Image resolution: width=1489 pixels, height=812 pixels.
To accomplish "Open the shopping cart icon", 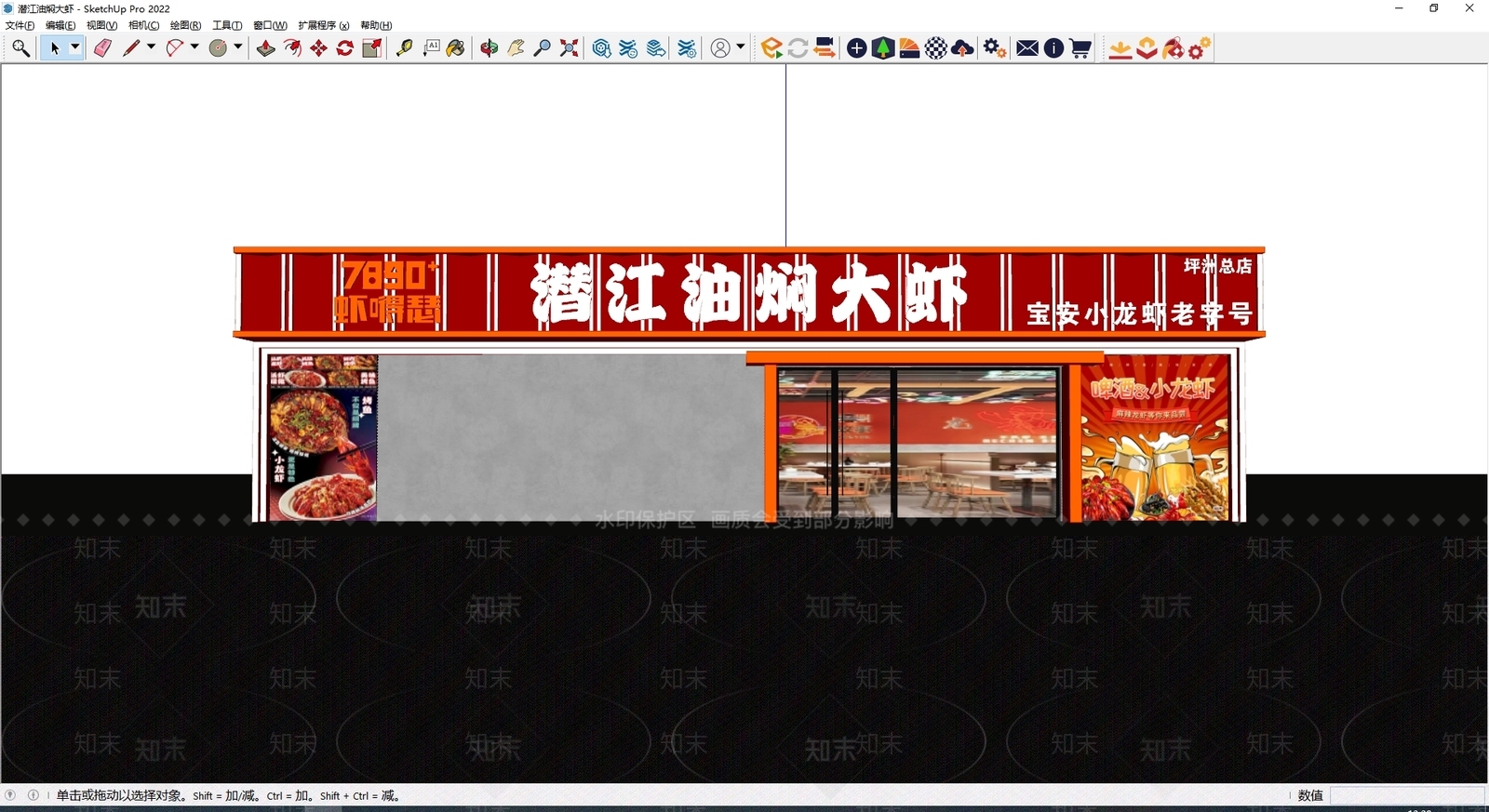I will (x=1080, y=48).
